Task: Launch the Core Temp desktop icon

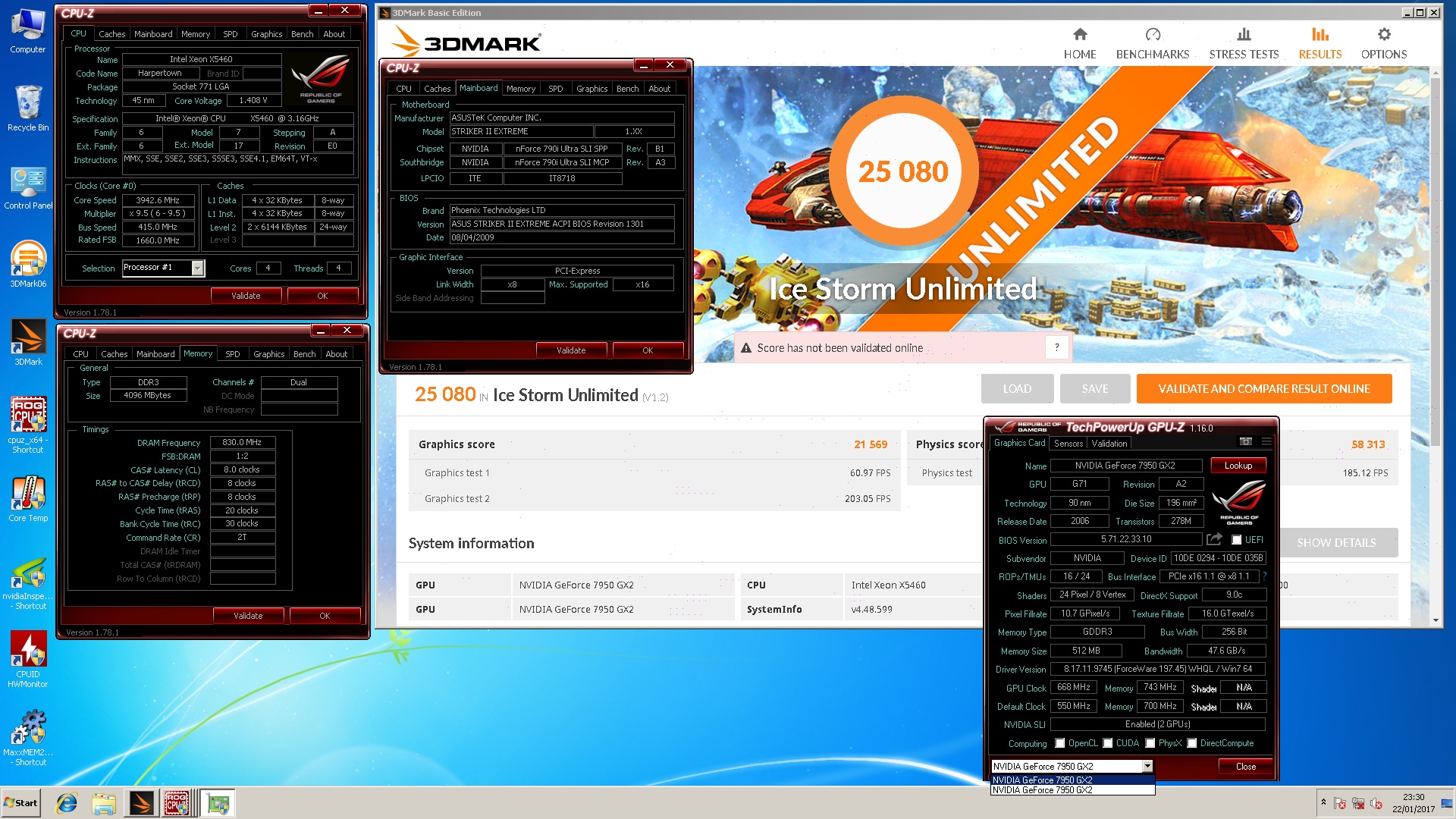Action: 28,498
